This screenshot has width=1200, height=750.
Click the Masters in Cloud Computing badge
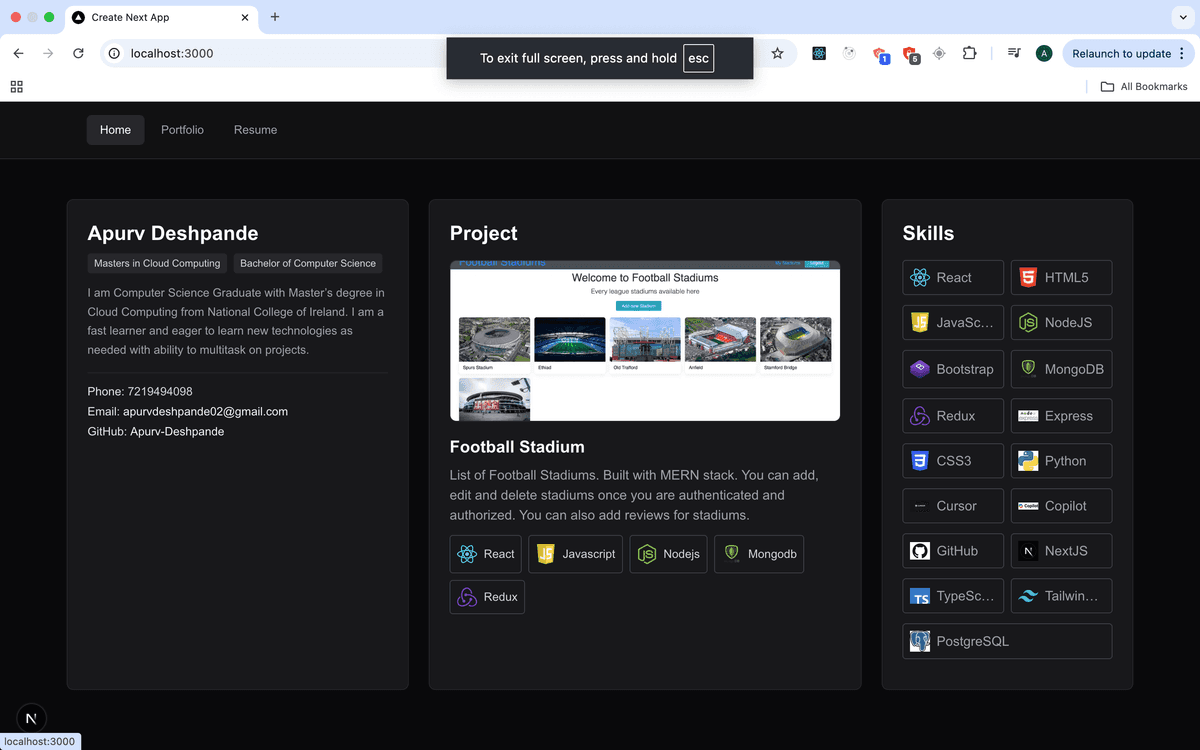pyautogui.click(x=157, y=264)
